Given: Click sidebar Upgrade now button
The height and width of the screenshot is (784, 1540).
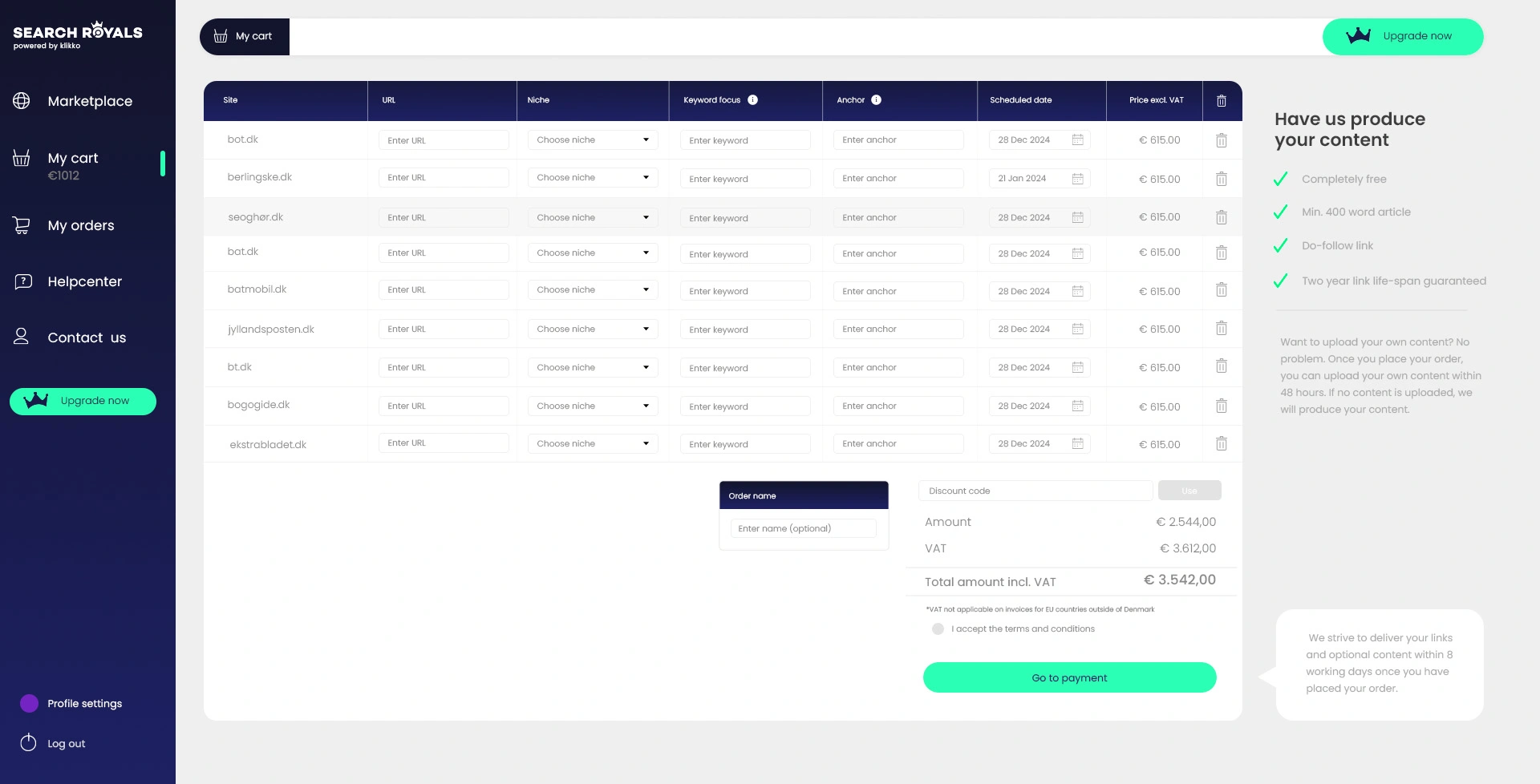Looking at the screenshot, I should click(x=83, y=401).
